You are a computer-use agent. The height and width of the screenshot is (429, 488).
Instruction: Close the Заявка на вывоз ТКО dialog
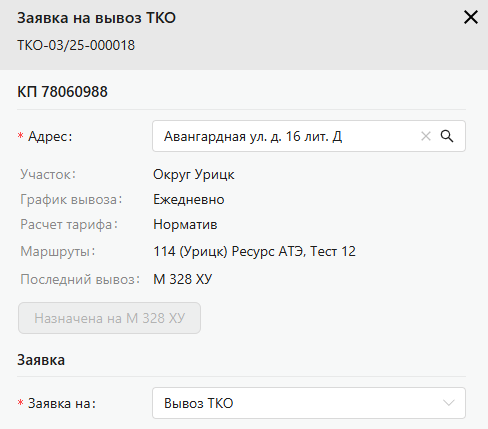pos(471,17)
